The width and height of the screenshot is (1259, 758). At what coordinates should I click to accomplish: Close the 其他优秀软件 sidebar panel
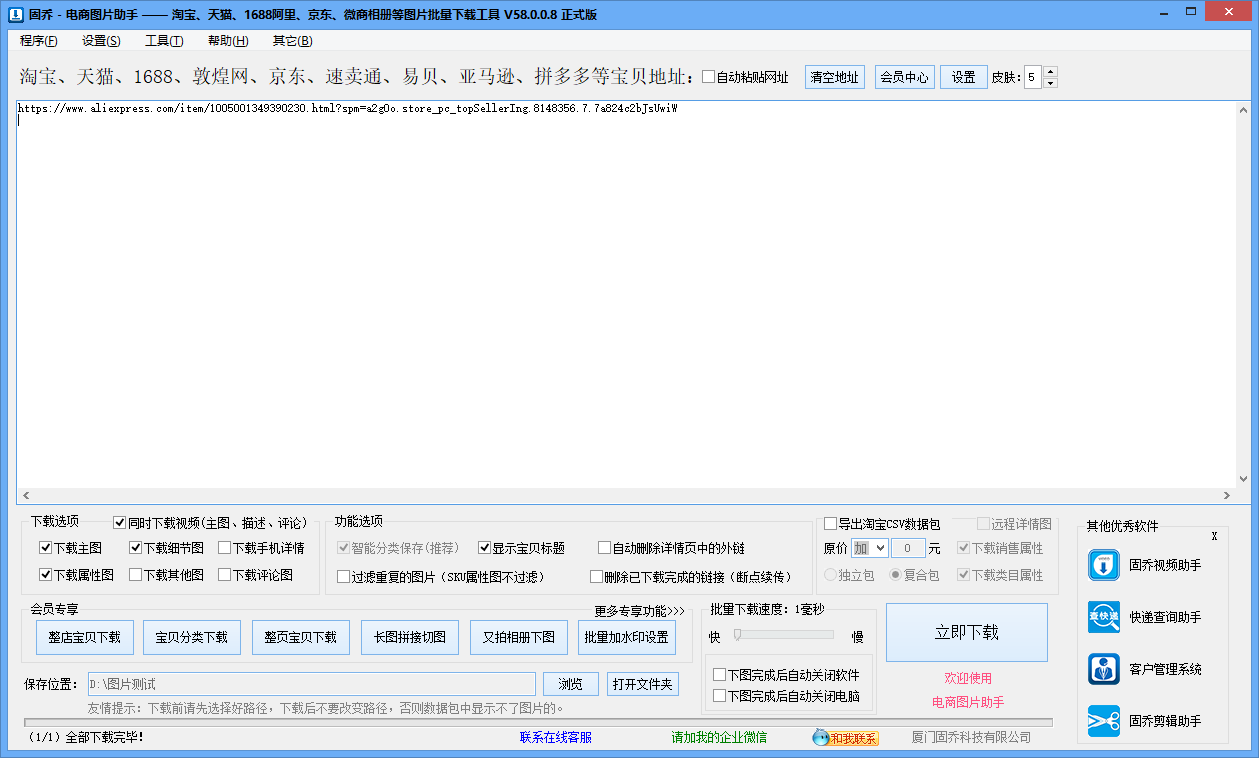[x=1214, y=536]
